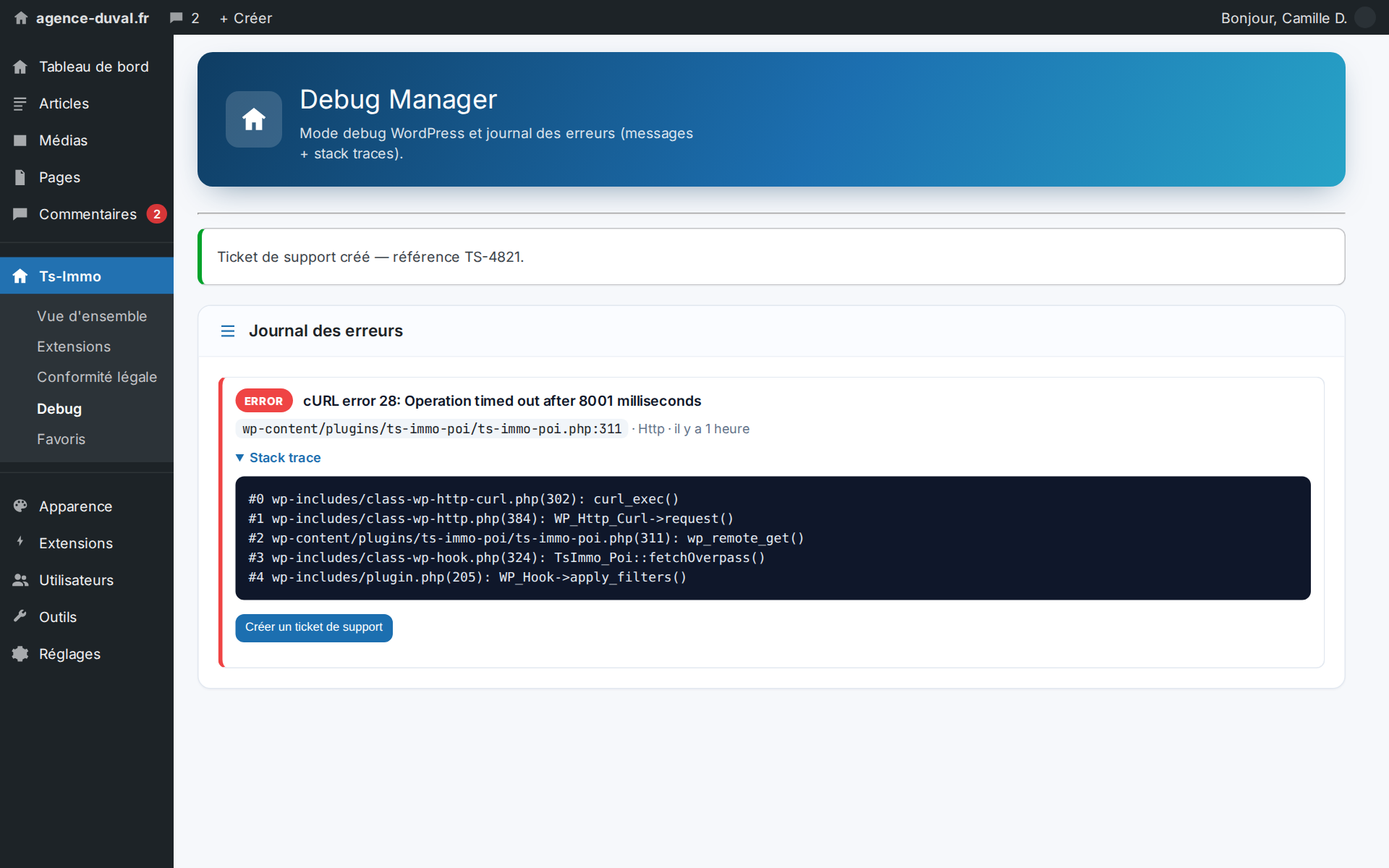The height and width of the screenshot is (868, 1389).
Task: Click the Debug Manager header home icon
Action: point(254,119)
